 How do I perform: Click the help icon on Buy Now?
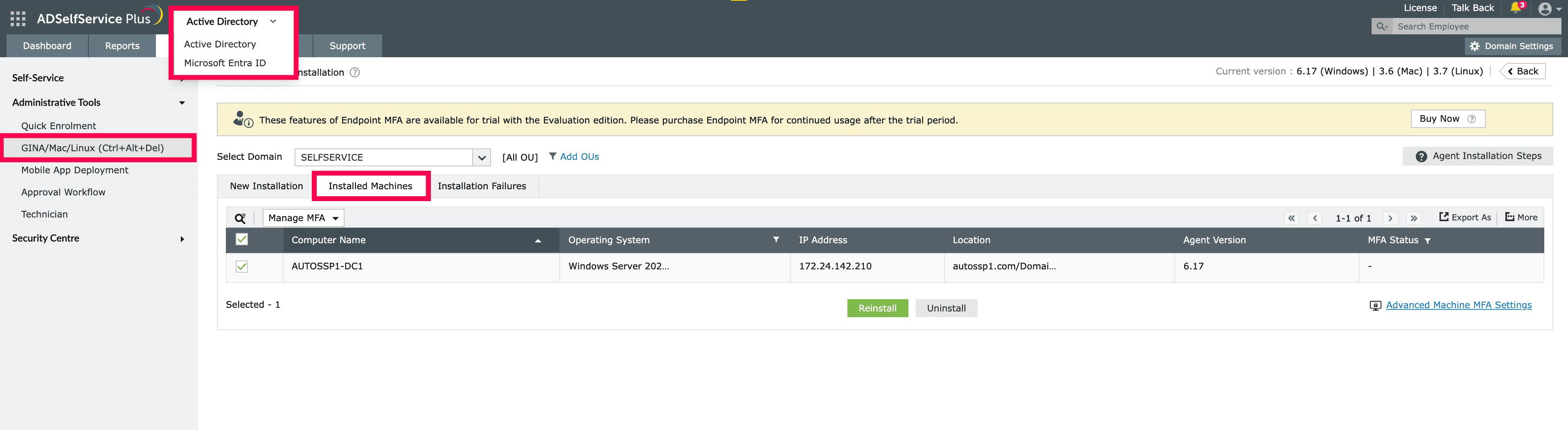1472,119
